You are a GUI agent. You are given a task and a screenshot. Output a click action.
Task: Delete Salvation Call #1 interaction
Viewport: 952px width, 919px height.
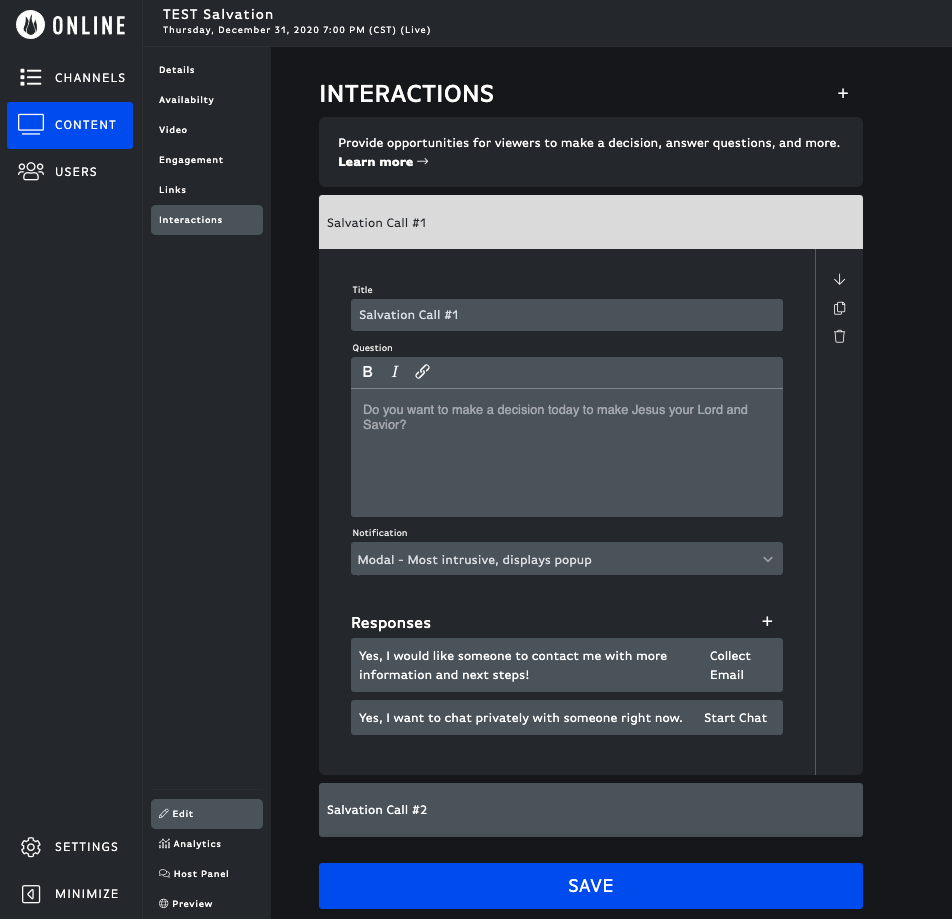[839, 336]
